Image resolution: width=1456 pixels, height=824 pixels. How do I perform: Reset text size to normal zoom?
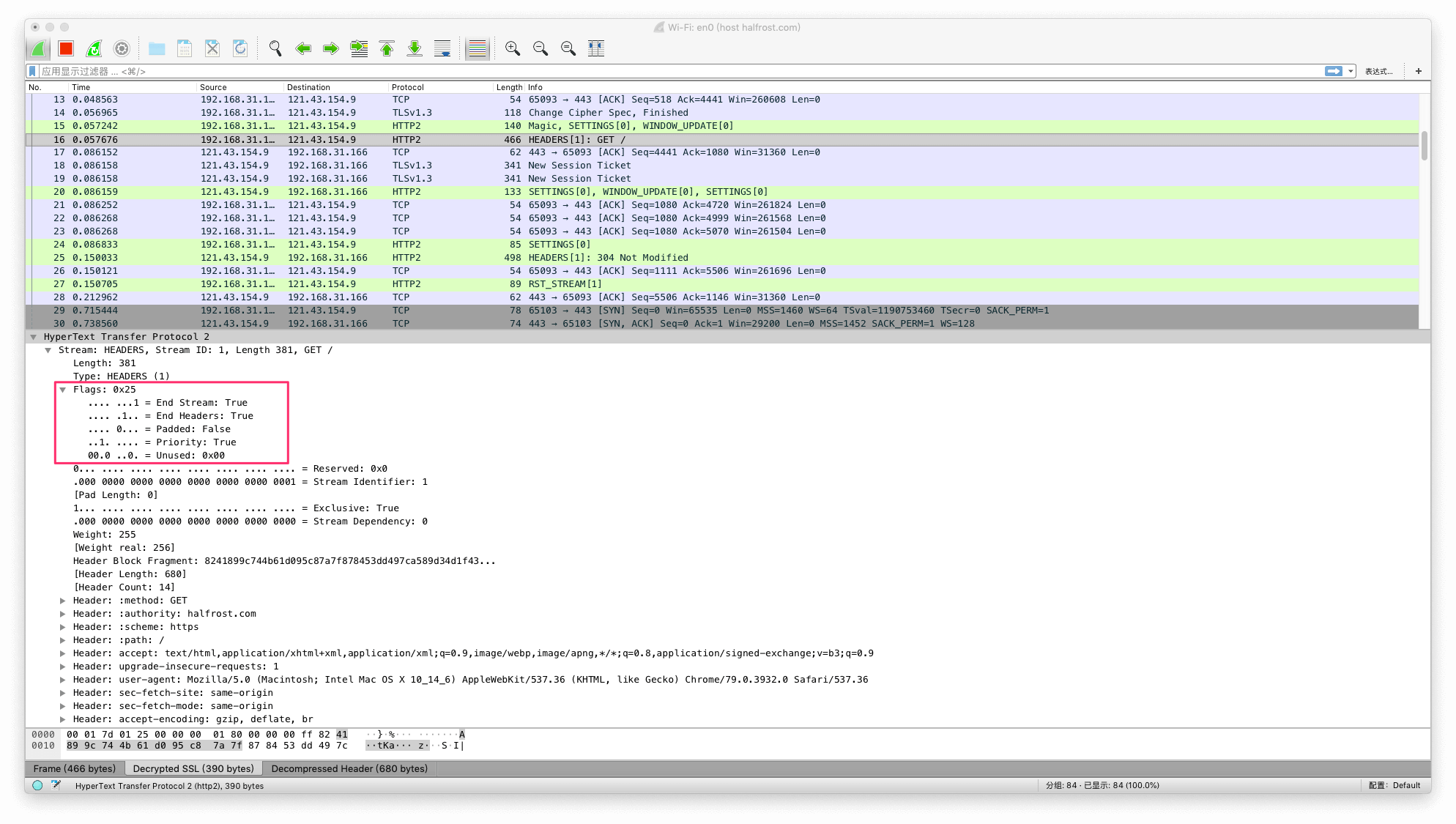point(568,48)
